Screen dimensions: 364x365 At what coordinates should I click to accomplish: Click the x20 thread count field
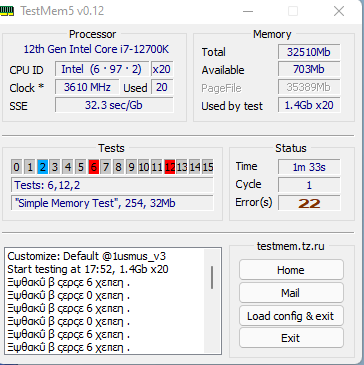pos(162,69)
